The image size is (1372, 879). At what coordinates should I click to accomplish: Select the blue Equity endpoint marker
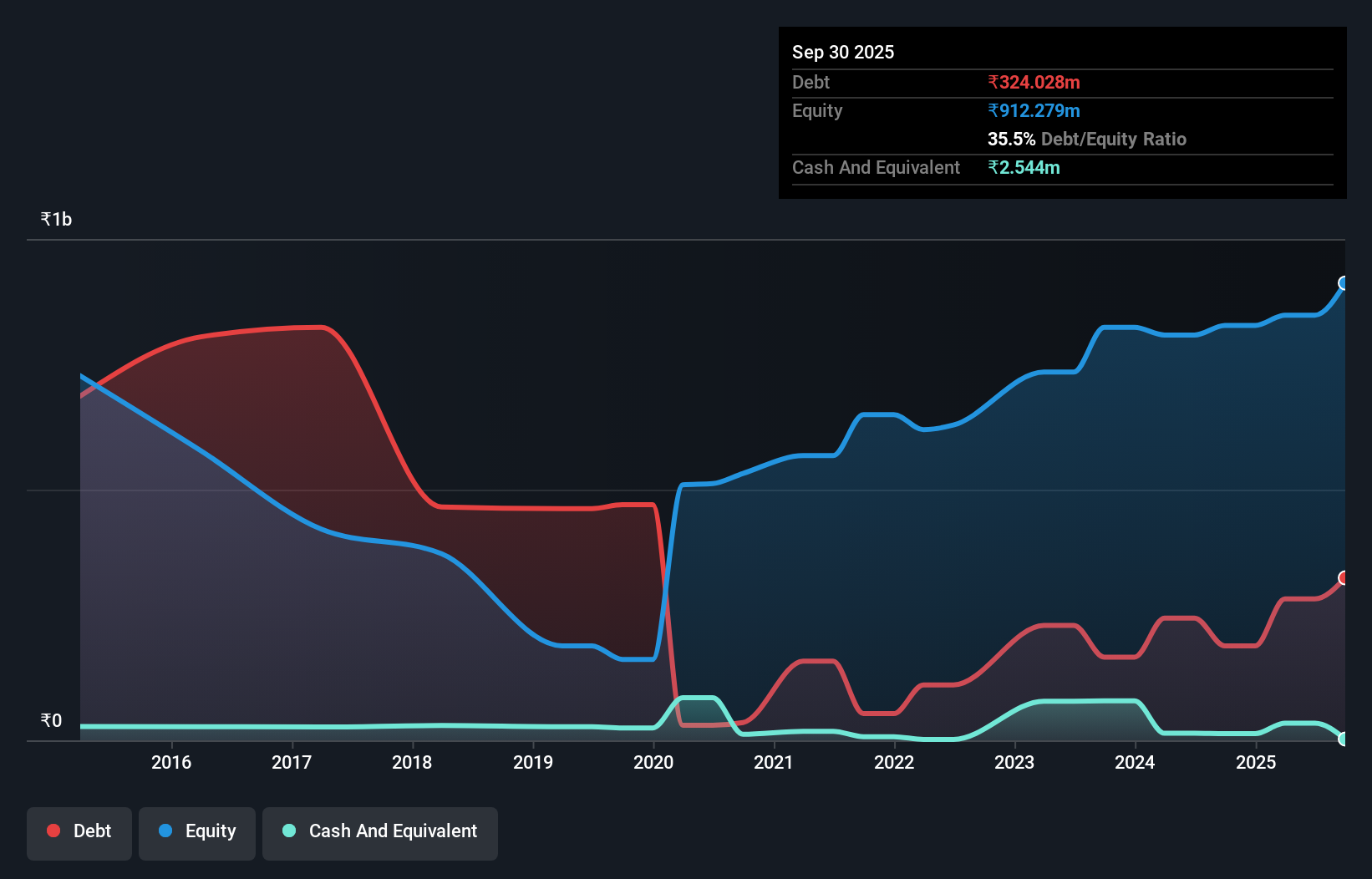pyautogui.click(x=1344, y=283)
